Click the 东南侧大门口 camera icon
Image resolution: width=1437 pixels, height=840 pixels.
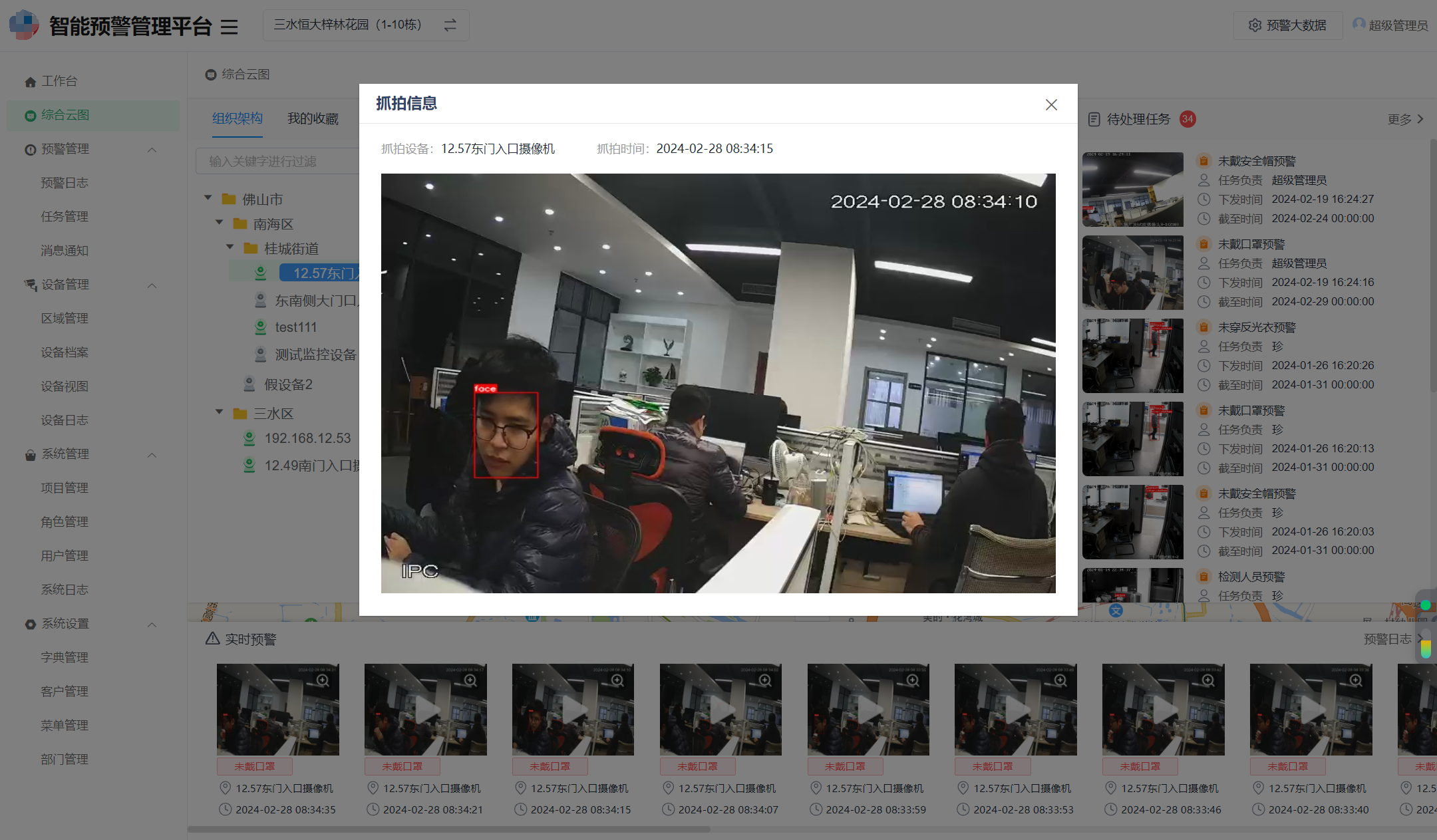(x=261, y=301)
